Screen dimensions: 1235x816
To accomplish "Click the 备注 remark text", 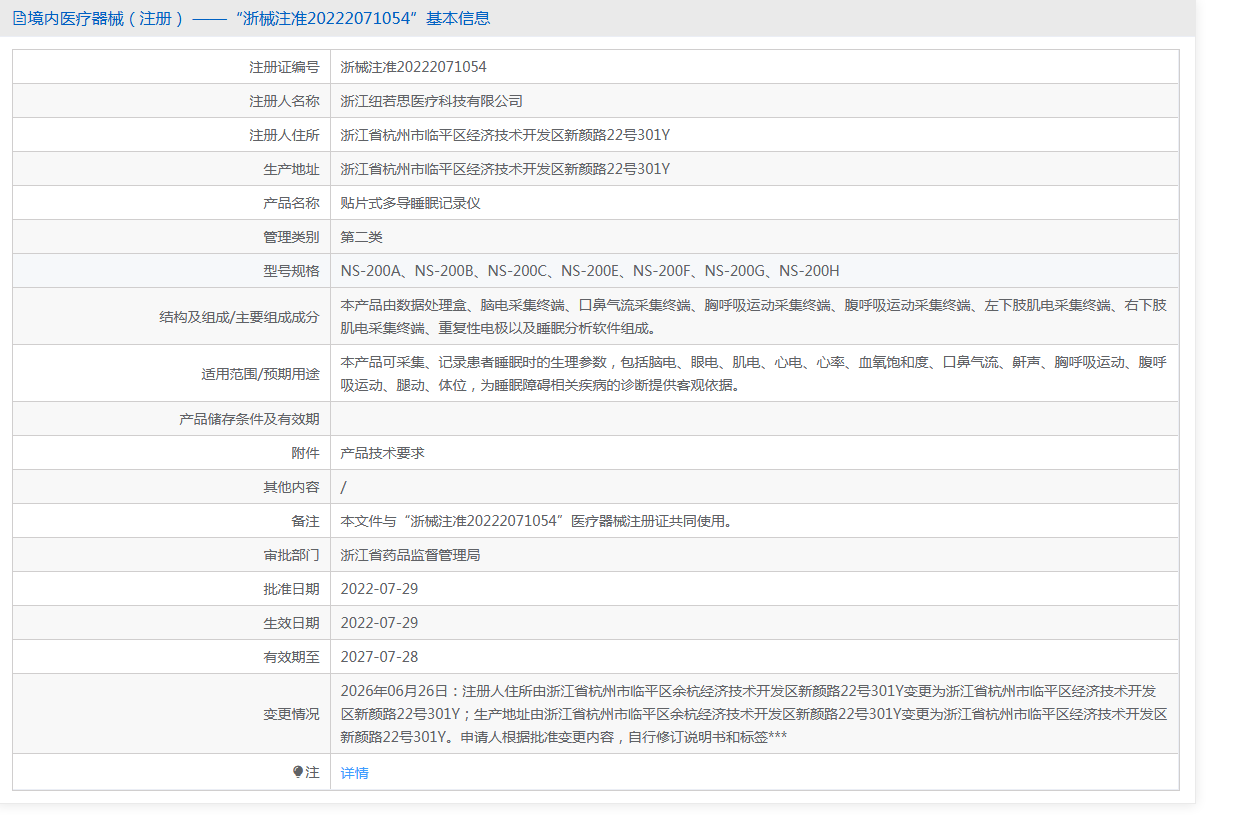I will tap(537, 521).
